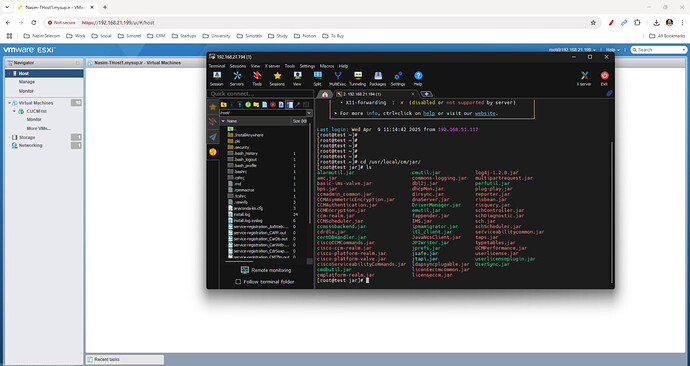Collapse the Virtual Machines tree node
690x366 pixels.
pos(9,102)
